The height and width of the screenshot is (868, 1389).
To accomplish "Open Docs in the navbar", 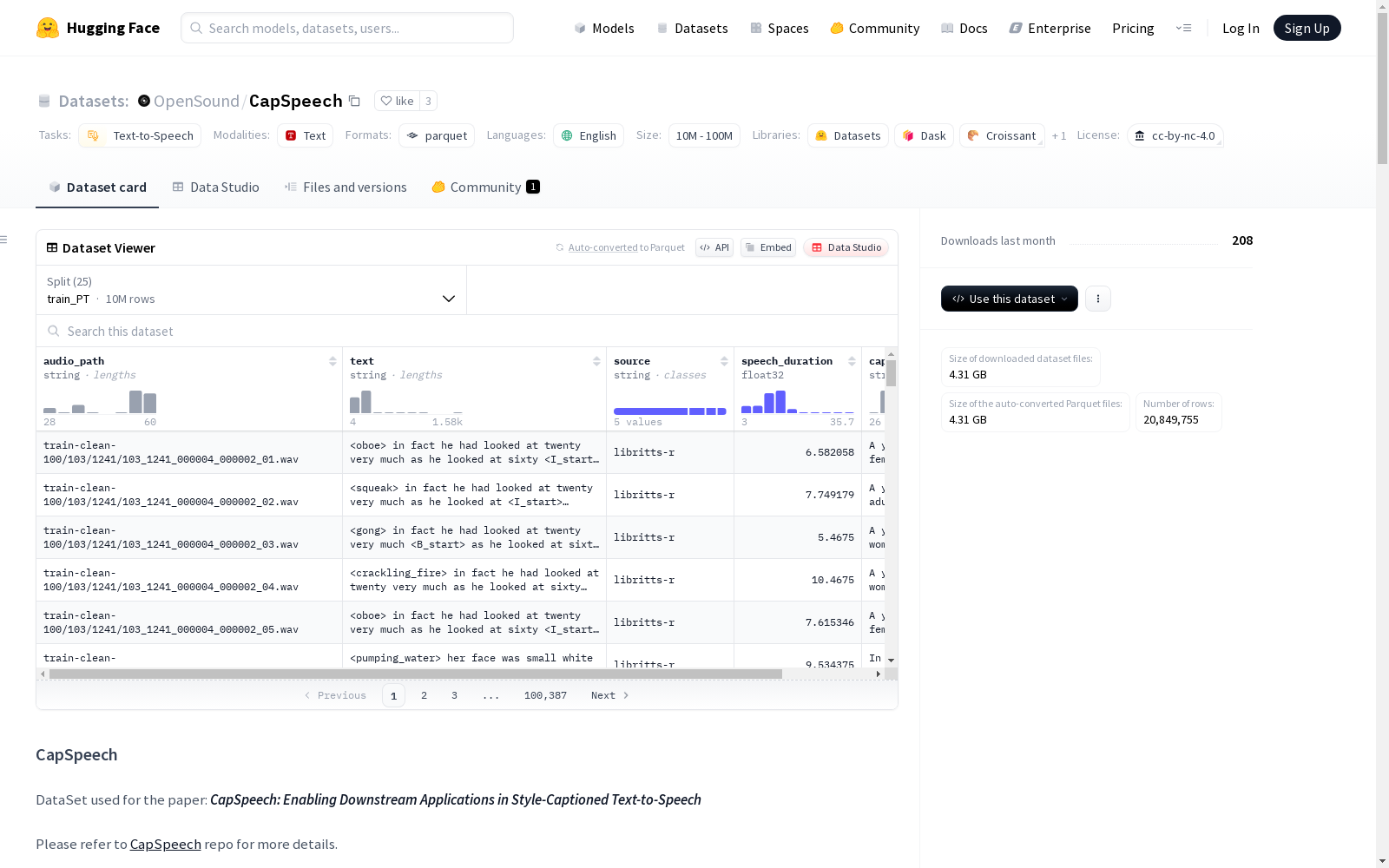I will (964, 28).
